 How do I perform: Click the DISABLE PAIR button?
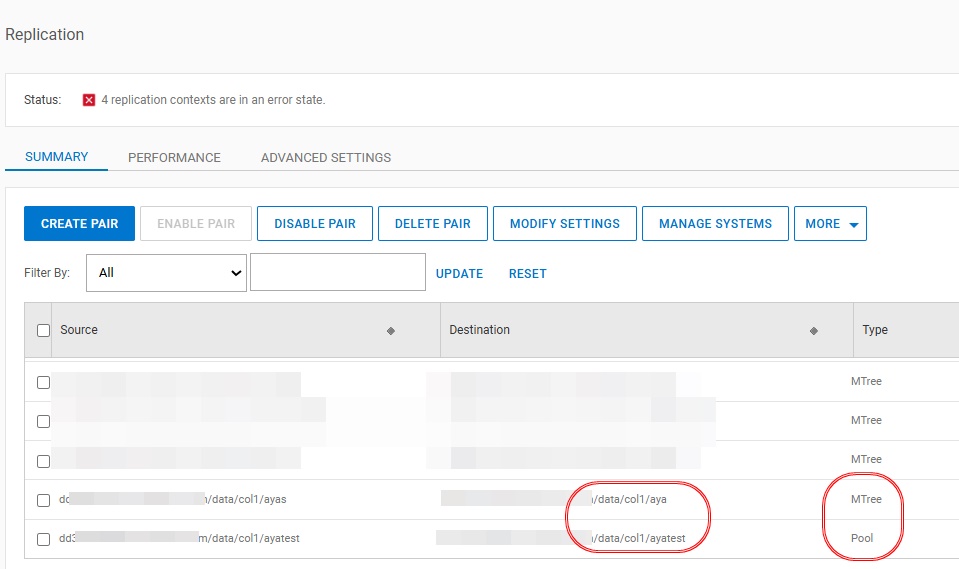tap(315, 224)
